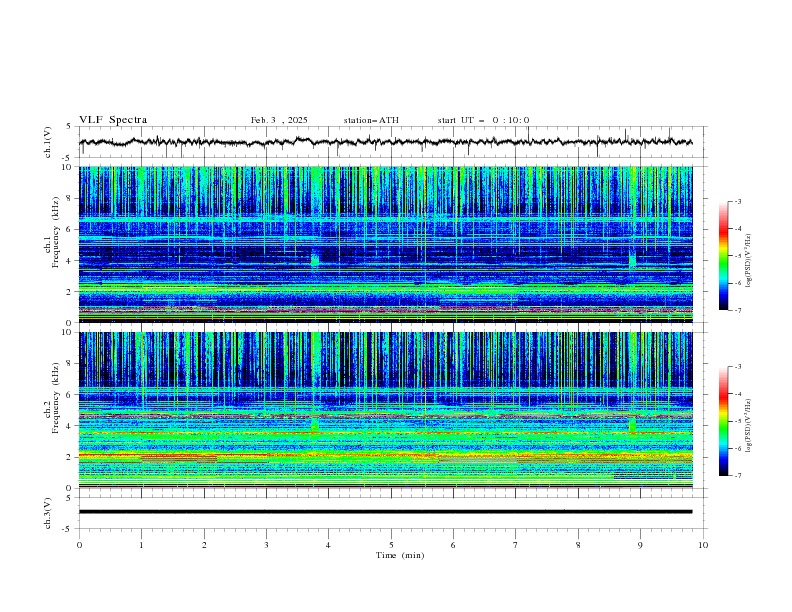792x612 pixels.
Task: Click the 'ch.3(V)' axis label
Action: (48, 513)
